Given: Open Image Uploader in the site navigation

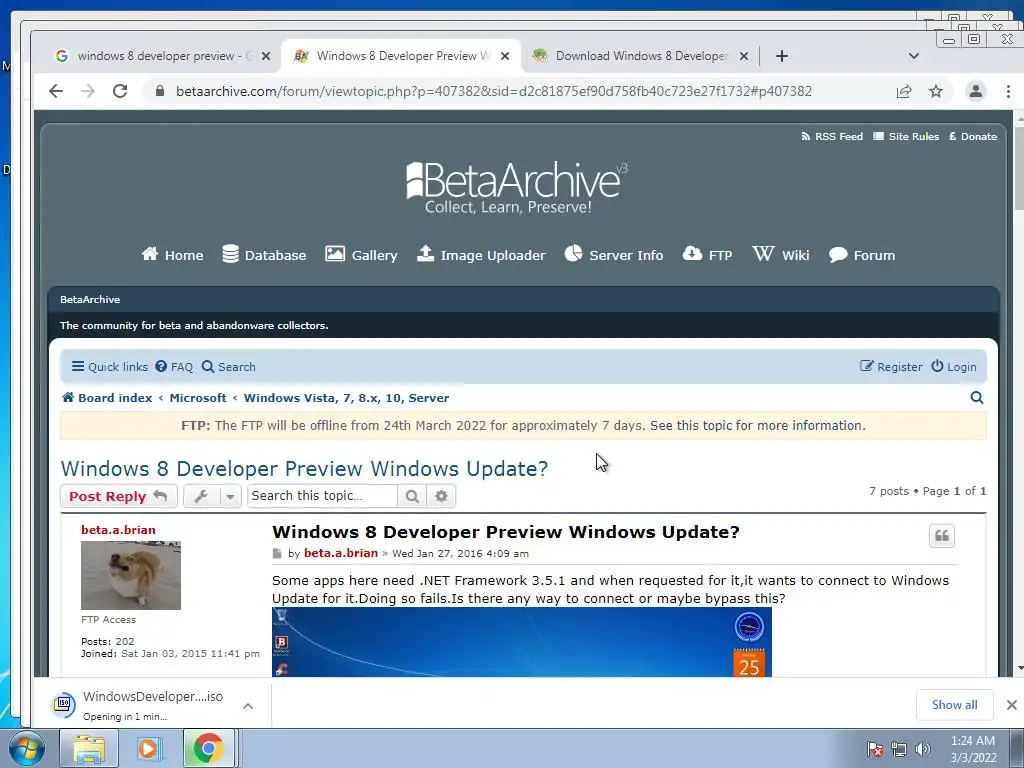Looking at the screenshot, I should (x=481, y=255).
